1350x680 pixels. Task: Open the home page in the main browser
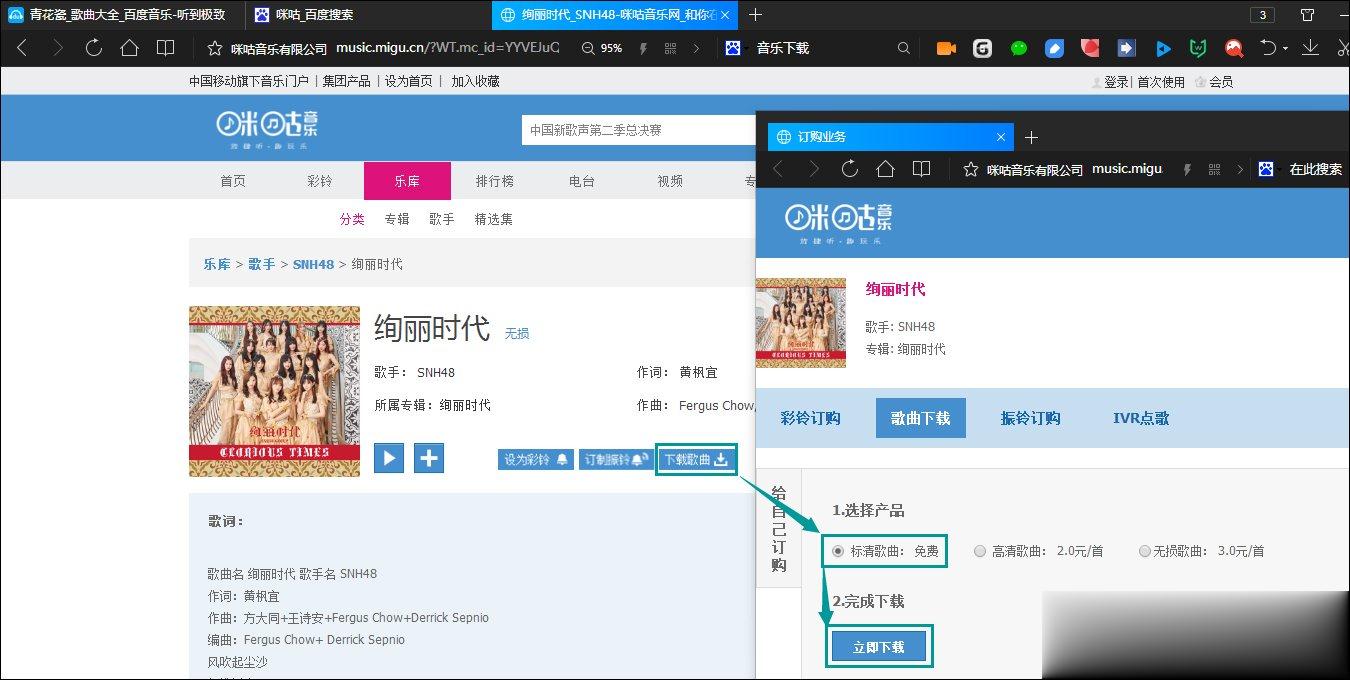(x=129, y=48)
